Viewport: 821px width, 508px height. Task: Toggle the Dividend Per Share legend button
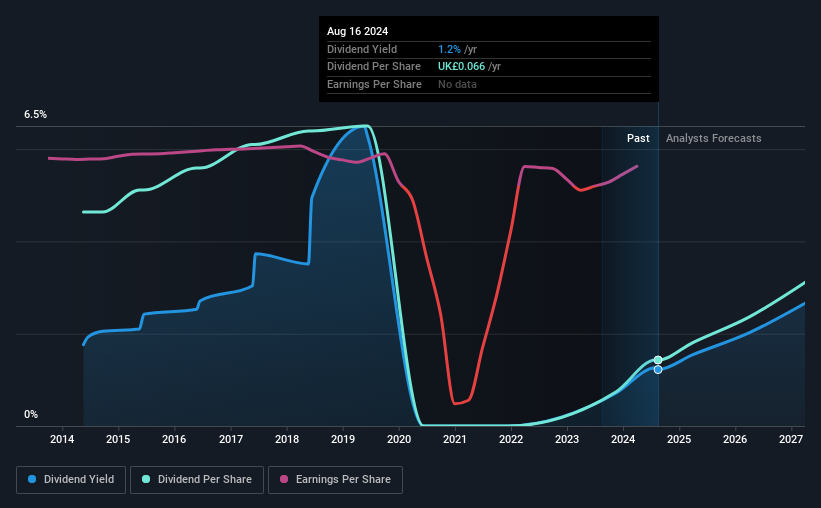[x=197, y=480]
